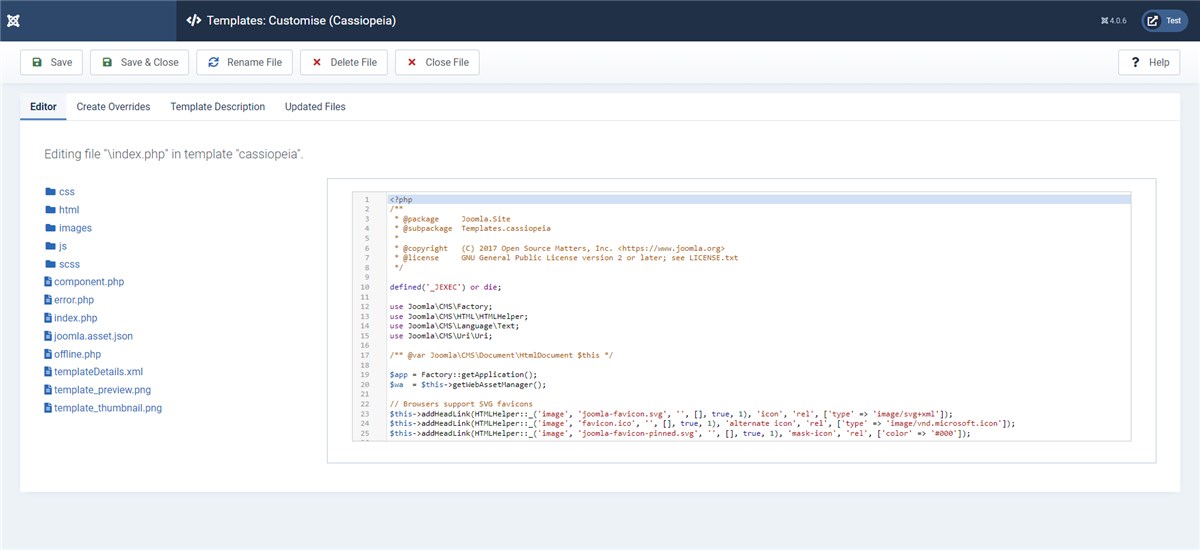Click the "$wa = $this->getWebAssetManager();" line
Screen dimensions: 1200x550
[x=468, y=384]
